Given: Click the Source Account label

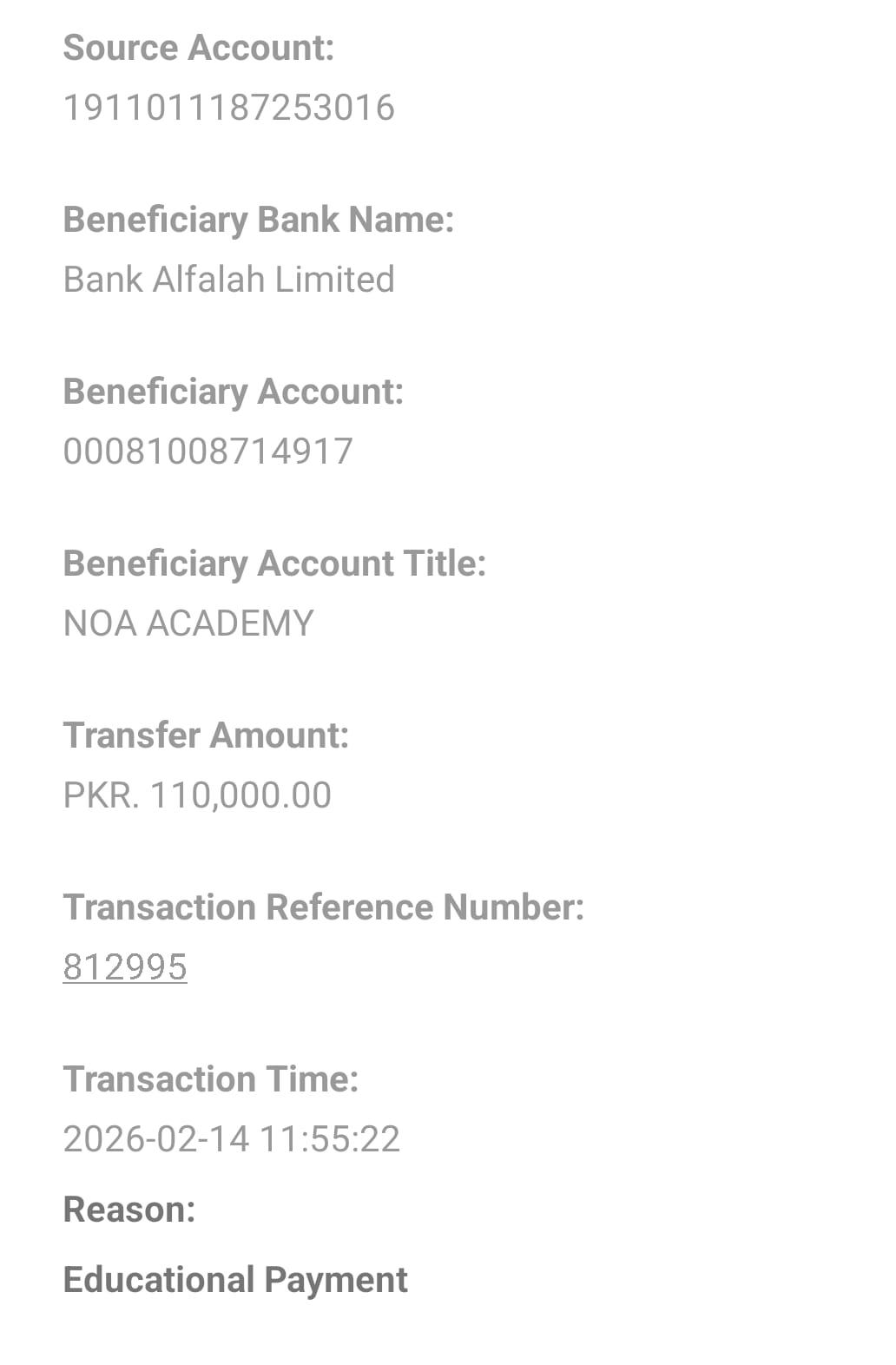Looking at the screenshot, I should 198,48.
